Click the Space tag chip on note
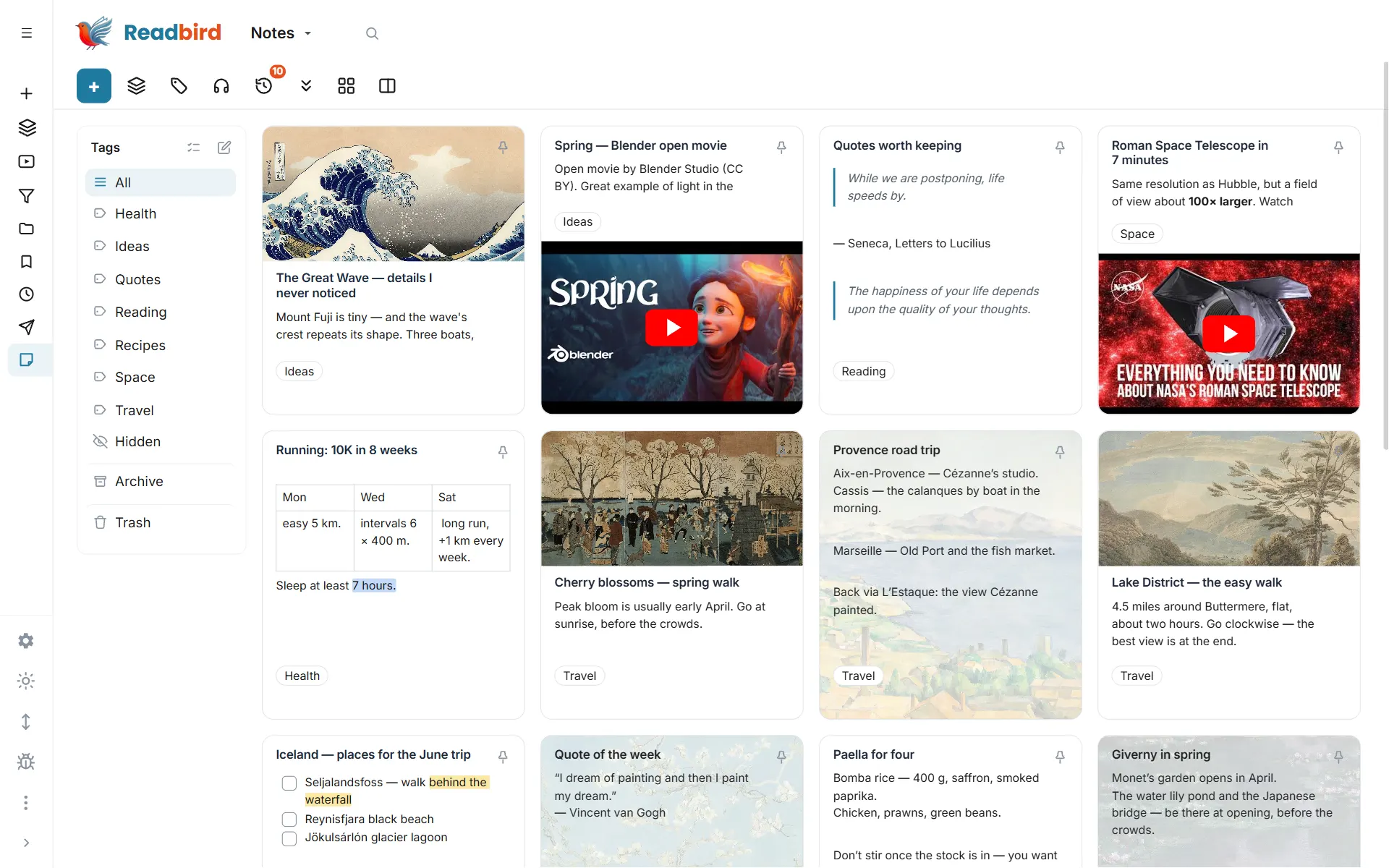 [x=1137, y=234]
